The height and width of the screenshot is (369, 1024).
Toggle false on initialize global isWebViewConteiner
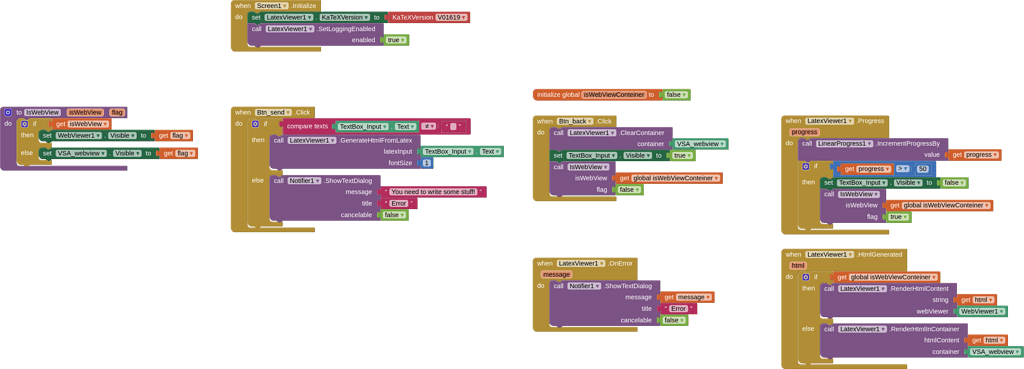coord(675,95)
